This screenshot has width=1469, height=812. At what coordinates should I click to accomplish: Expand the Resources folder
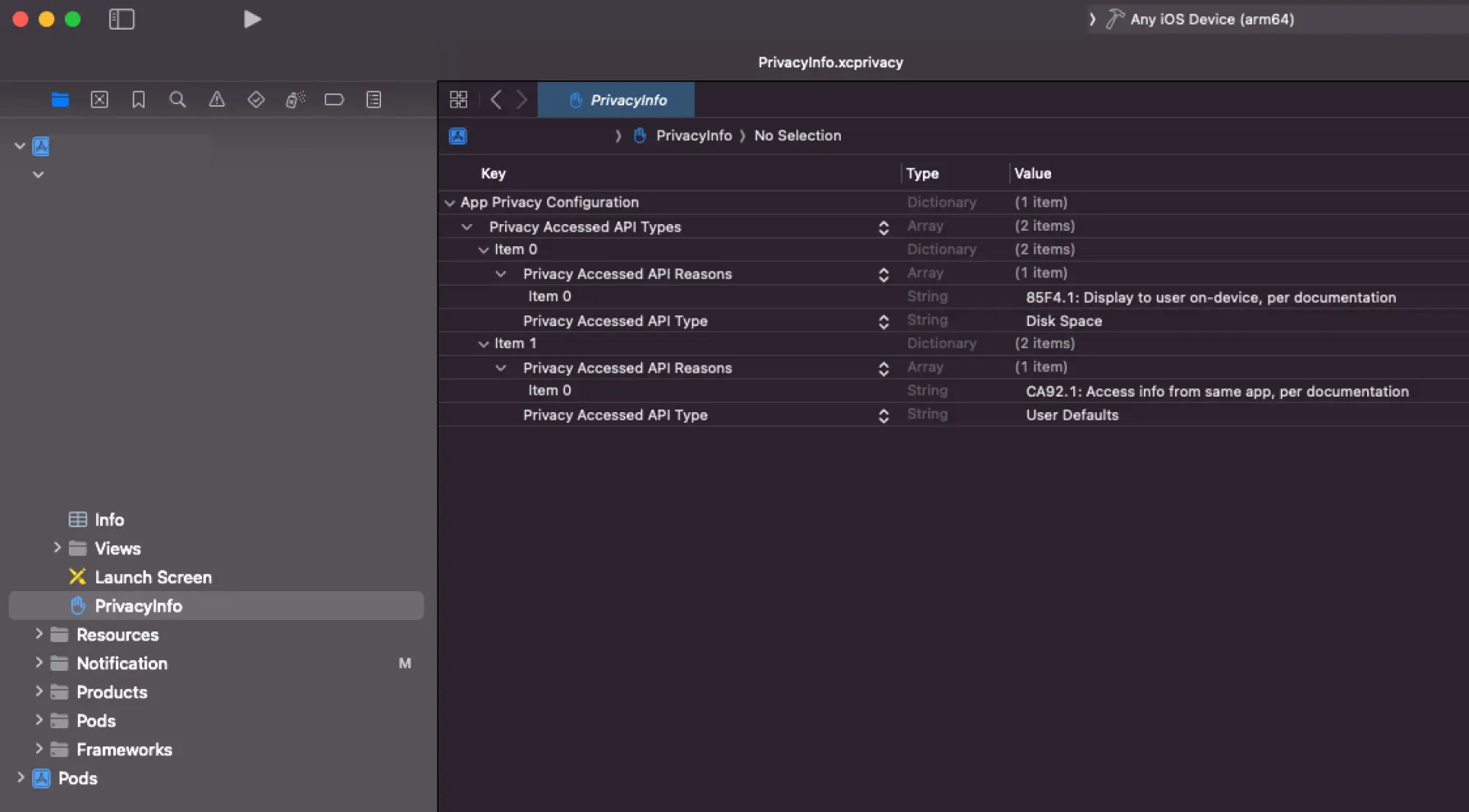(x=39, y=634)
